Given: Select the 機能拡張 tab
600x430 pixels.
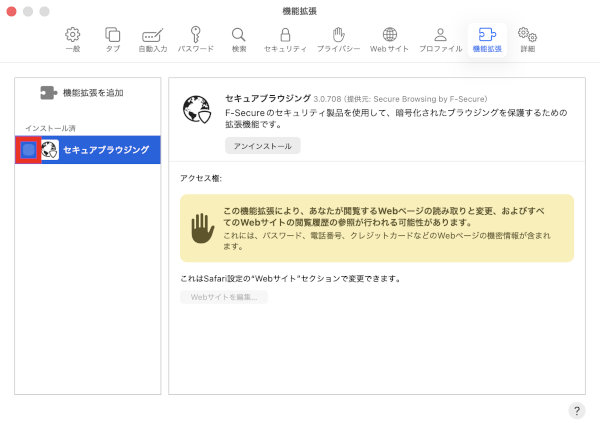Looking at the screenshot, I should 487,39.
